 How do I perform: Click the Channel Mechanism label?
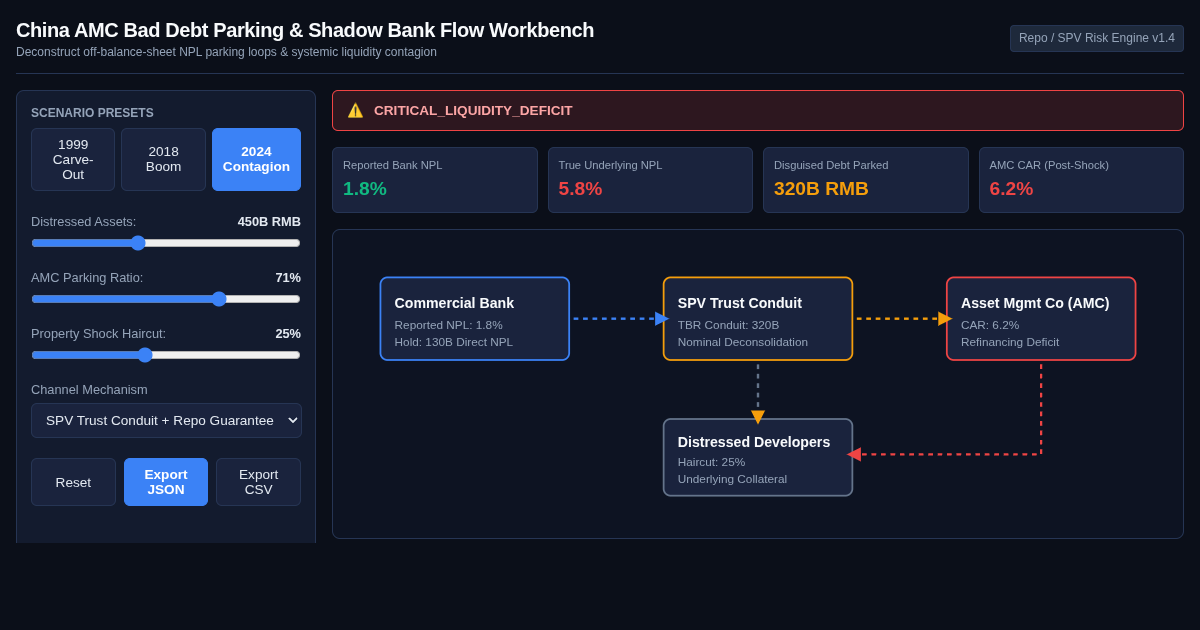coord(89,390)
